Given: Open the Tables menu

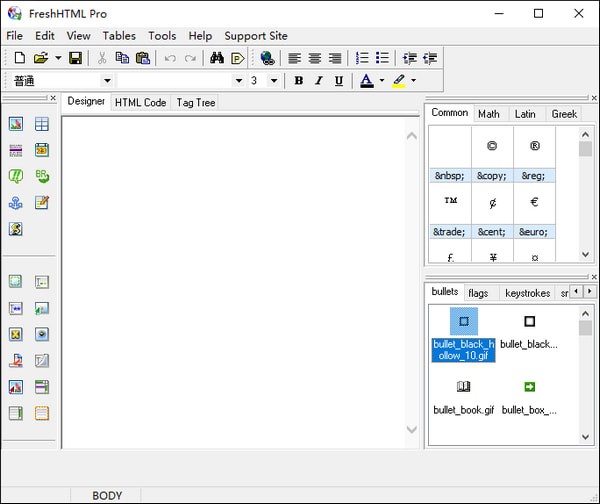Looking at the screenshot, I should point(119,36).
